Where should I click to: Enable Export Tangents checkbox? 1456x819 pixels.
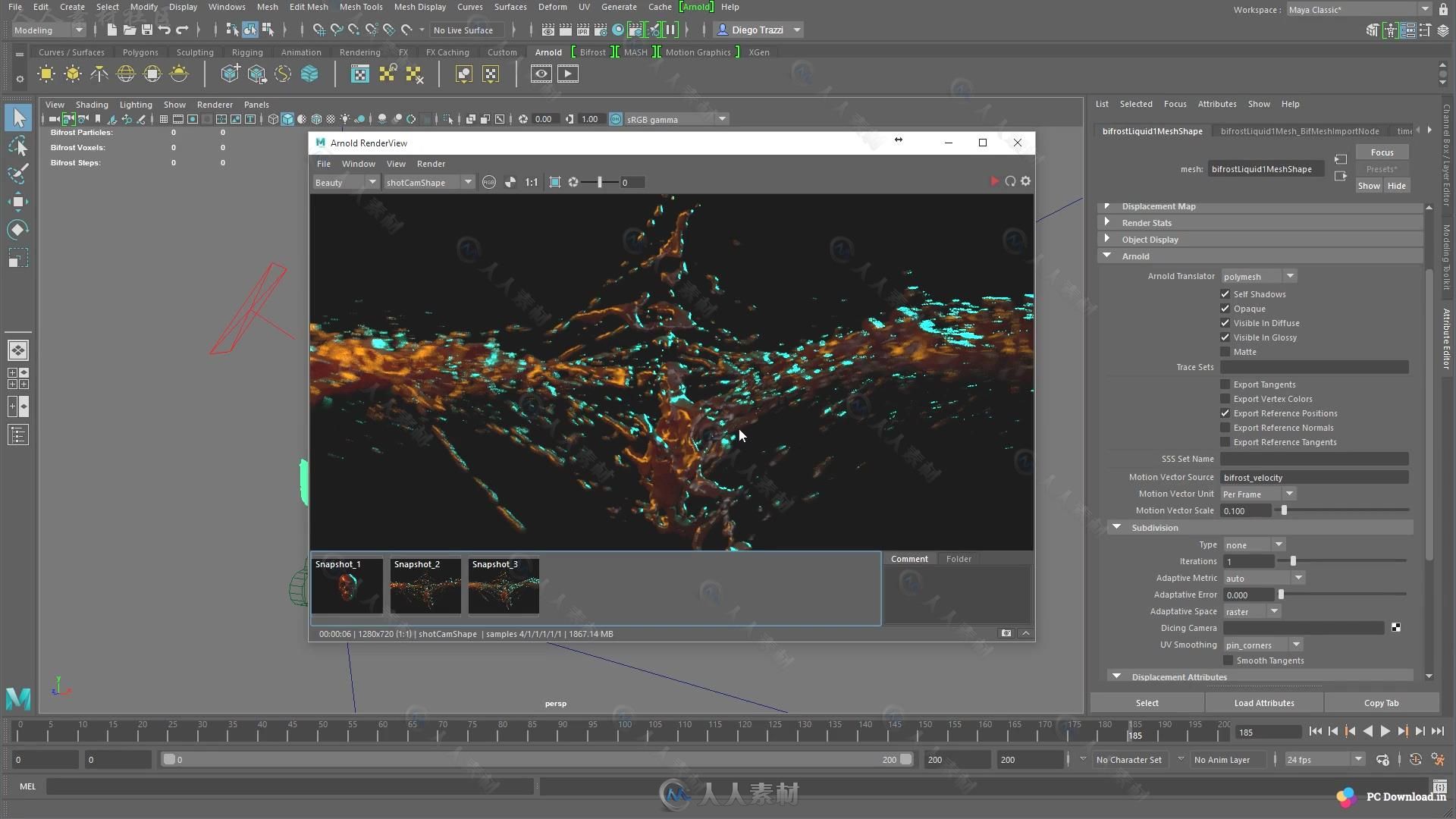point(1225,384)
